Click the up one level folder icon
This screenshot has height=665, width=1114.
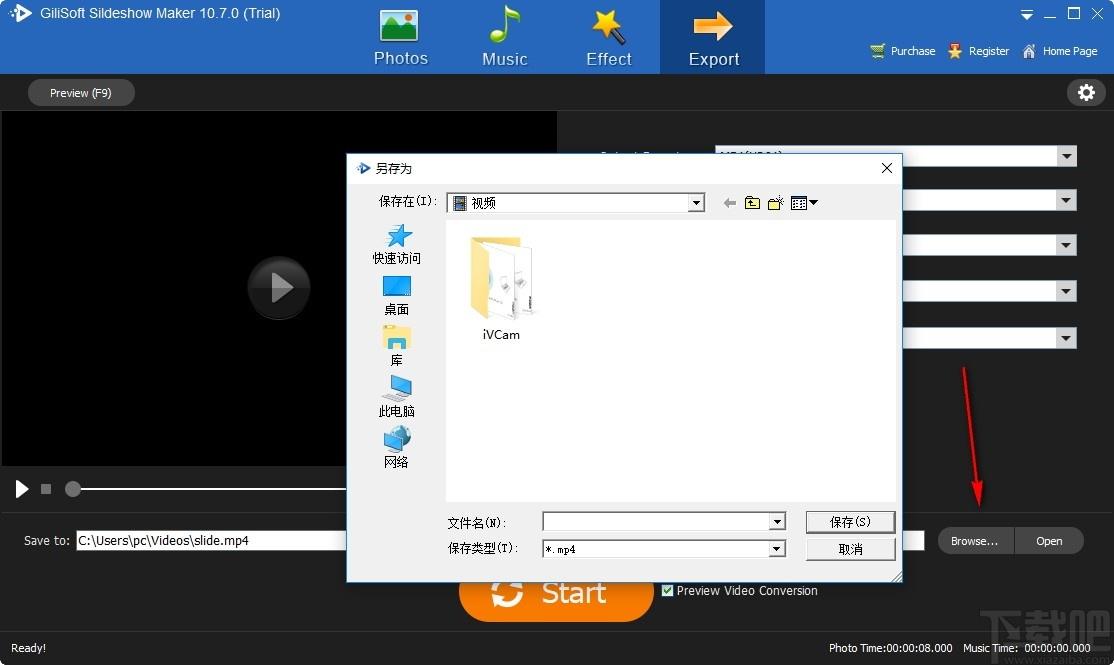pos(752,203)
